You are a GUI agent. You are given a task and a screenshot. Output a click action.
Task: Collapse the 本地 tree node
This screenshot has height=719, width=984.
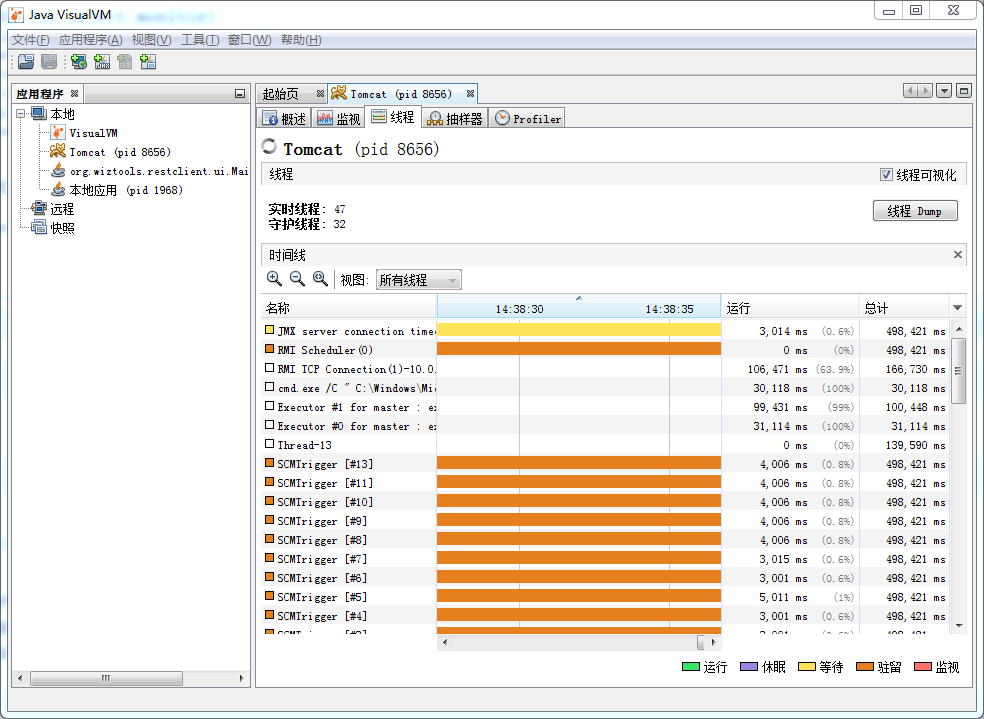pos(21,114)
